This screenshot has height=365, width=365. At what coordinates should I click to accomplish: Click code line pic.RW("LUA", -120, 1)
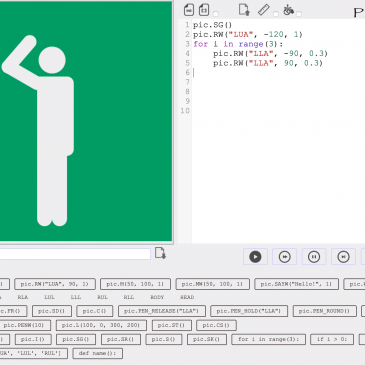coord(248,35)
